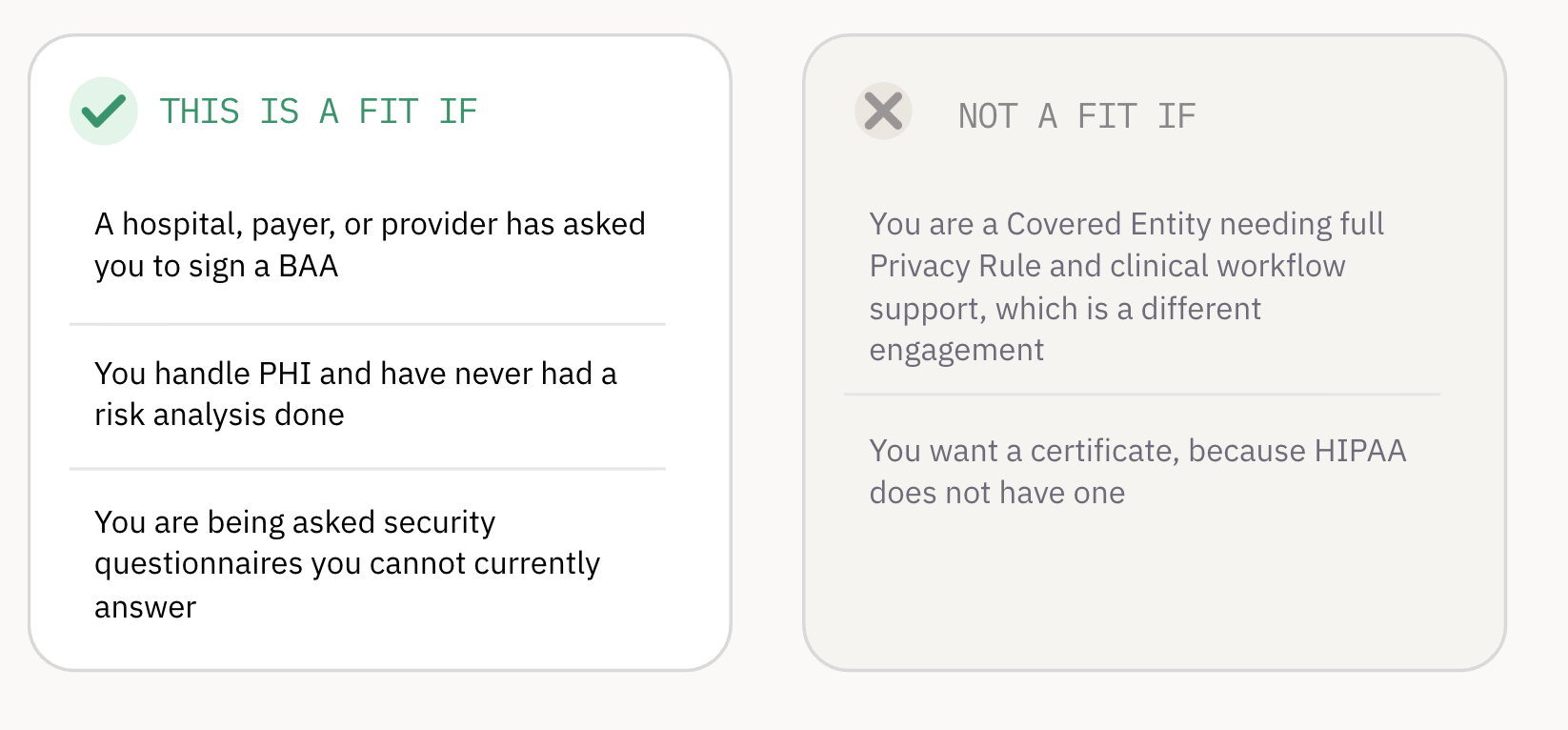1568x730 pixels.
Task: Click the word 'HIPAA' in right card
Action: 1359,451
